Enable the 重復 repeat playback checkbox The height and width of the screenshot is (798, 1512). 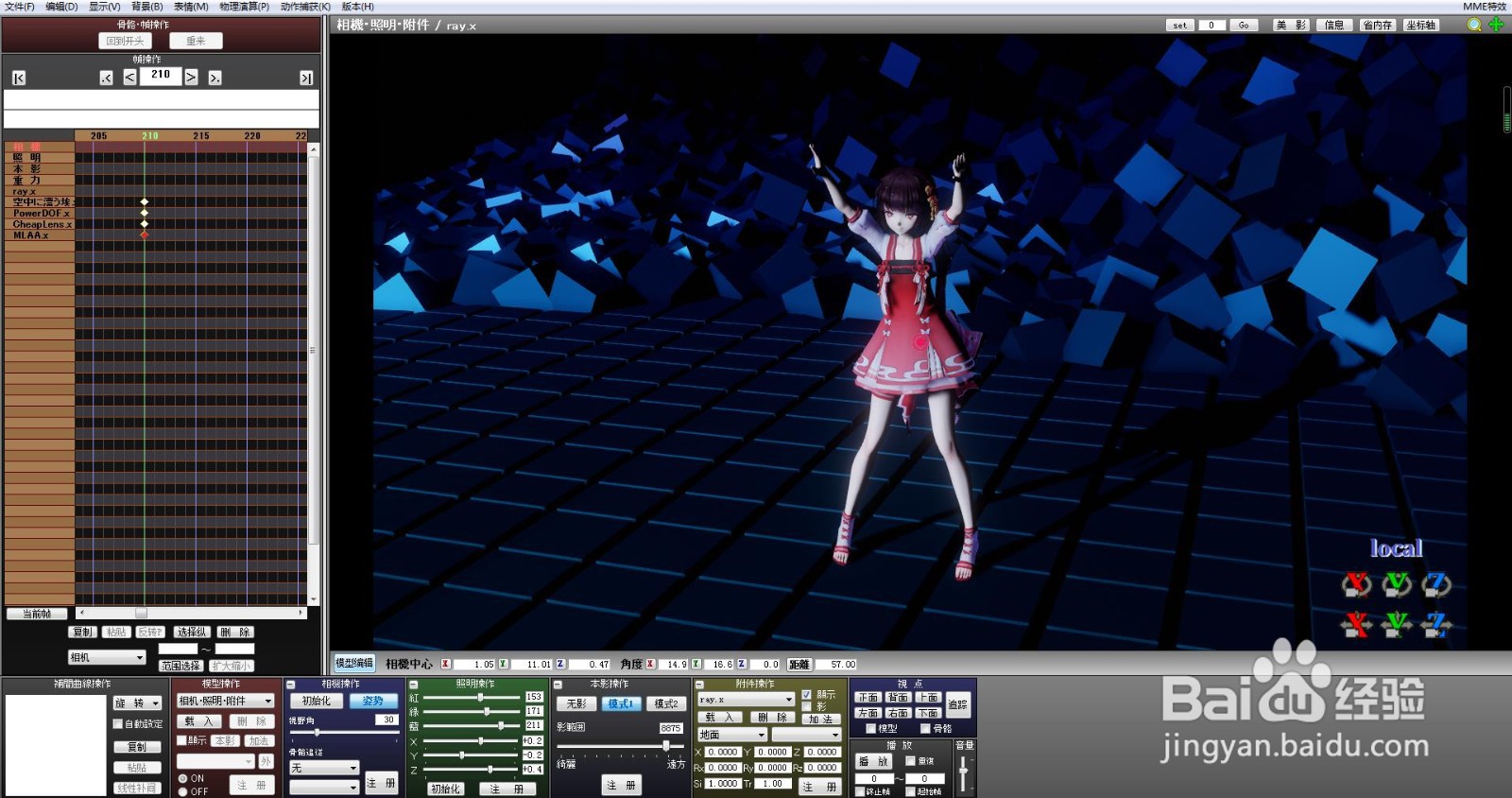point(911,760)
